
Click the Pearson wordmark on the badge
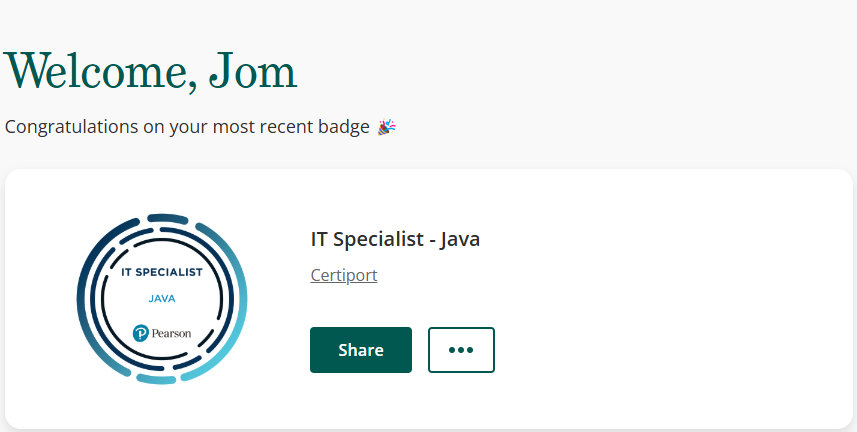coord(172,334)
